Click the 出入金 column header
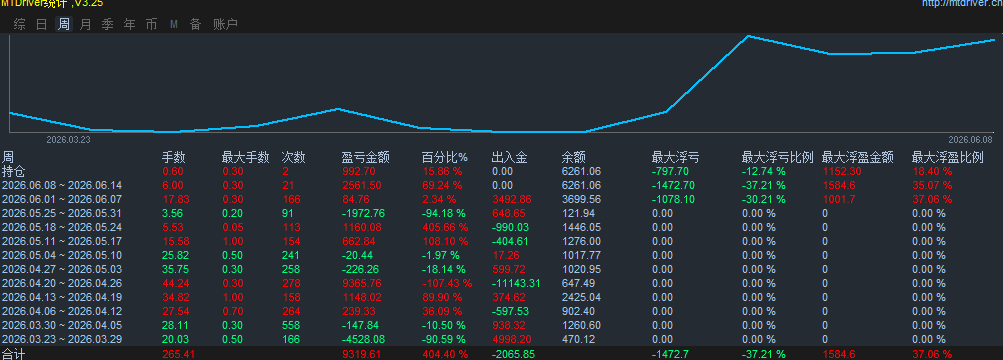 pos(510,157)
